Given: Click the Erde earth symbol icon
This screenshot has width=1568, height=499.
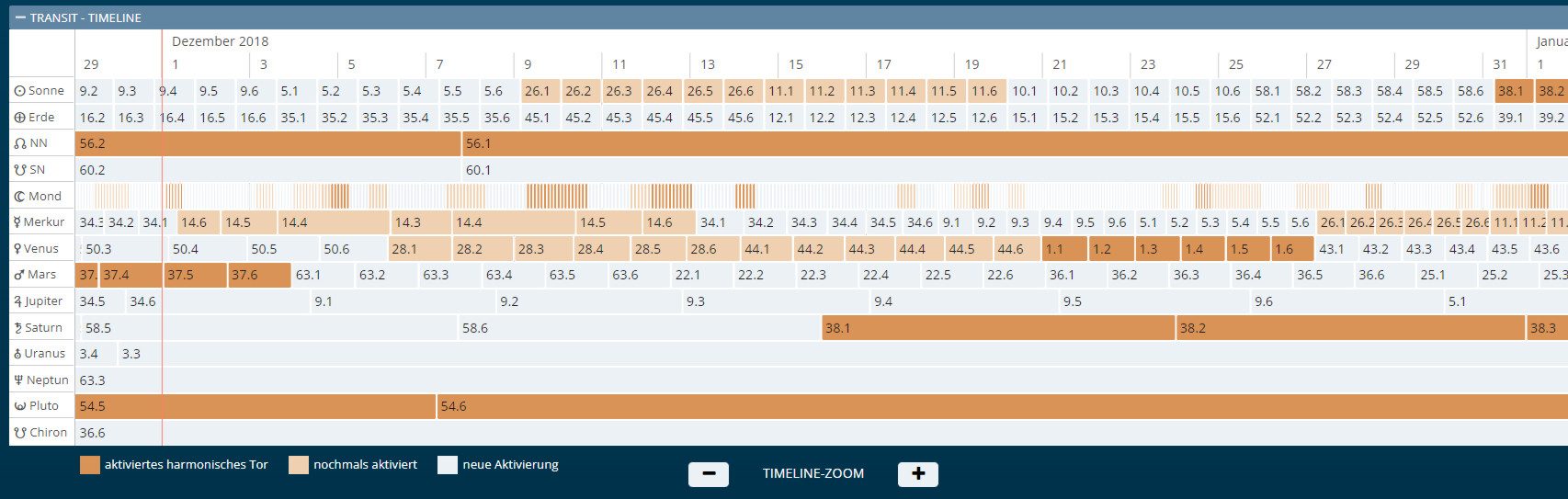Looking at the screenshot, I should point(19,118).
